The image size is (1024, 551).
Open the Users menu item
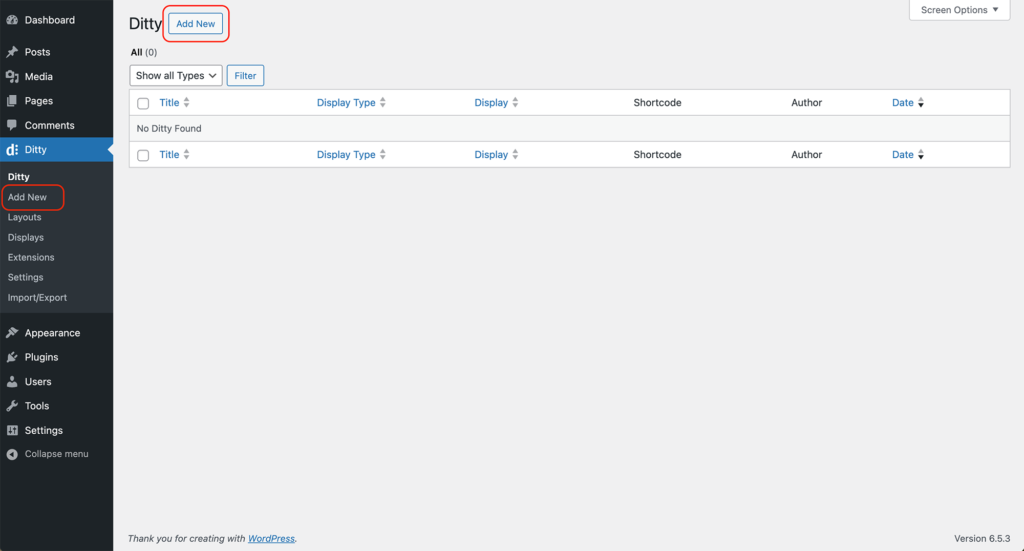click(x=38, y=381)
